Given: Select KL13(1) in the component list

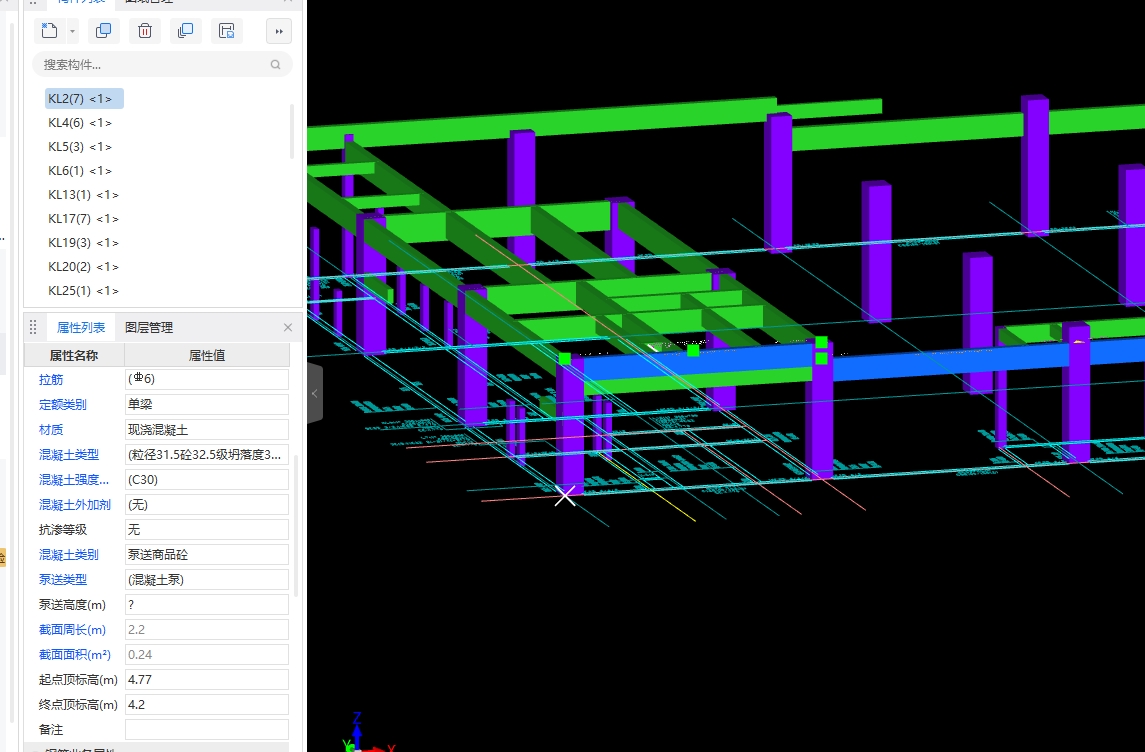Looking at the screenshot, I should coord(83,195).
